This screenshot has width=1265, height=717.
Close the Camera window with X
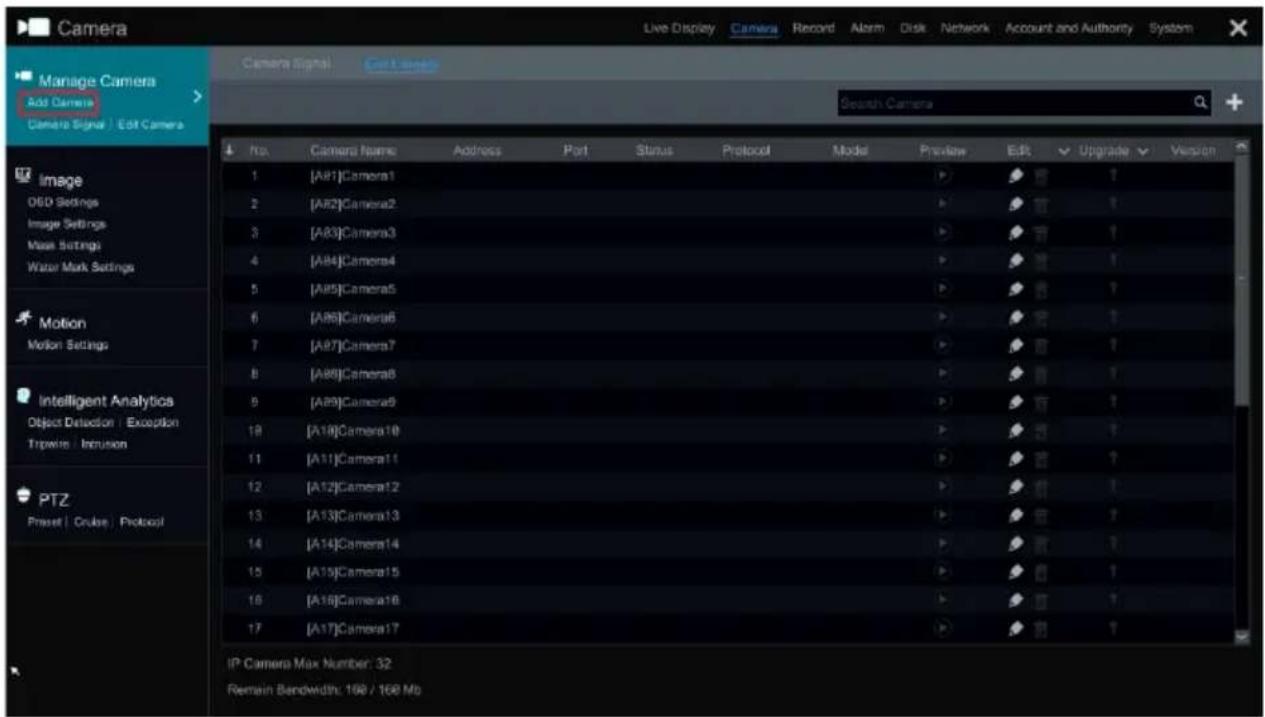pyautogui.click(x=1237, y=28)
